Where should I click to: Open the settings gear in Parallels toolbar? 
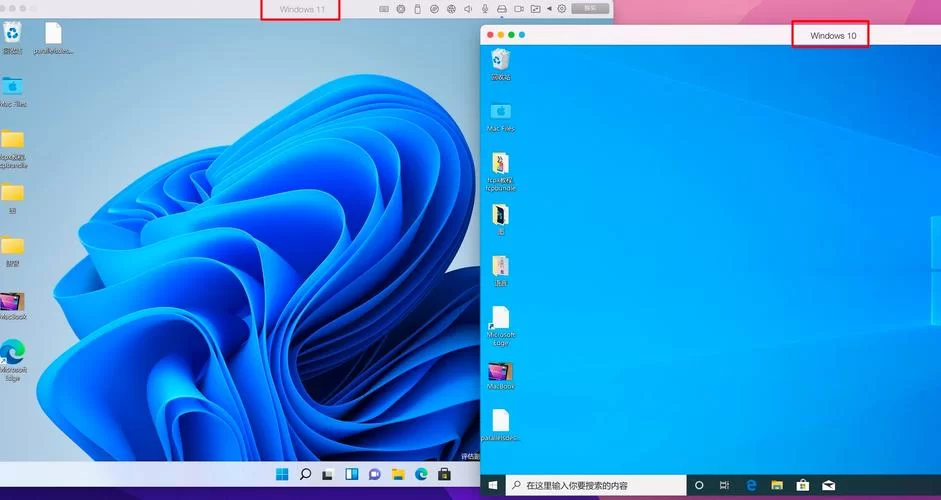tap(562, 9)
